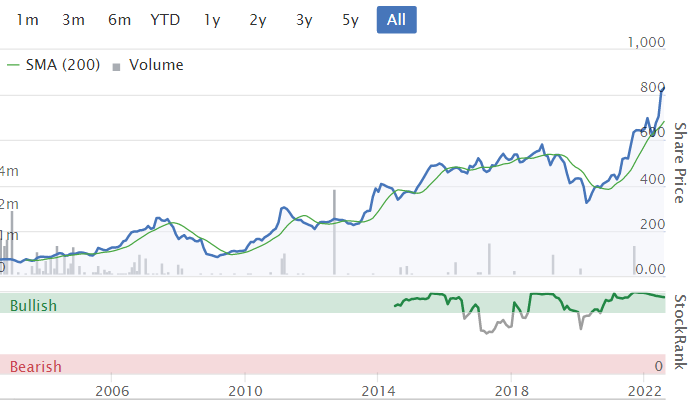
Task: Click the 2018 x-axis label
Action: click(x=511, y=391)
